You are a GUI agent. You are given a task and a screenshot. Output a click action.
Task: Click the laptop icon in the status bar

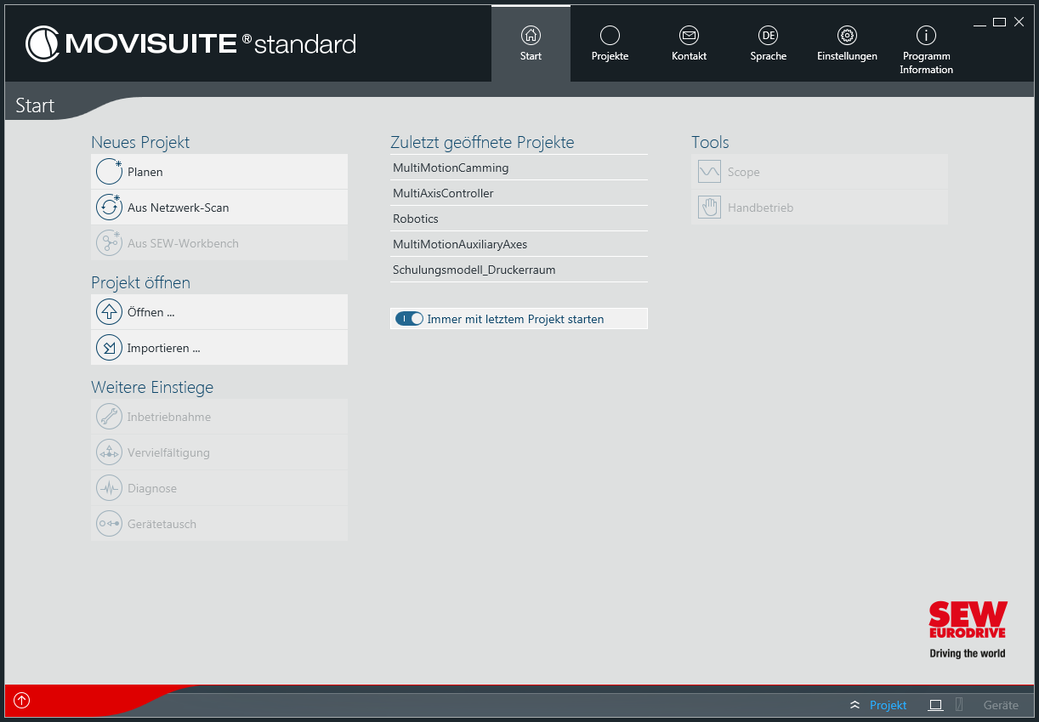click(935, 705)
